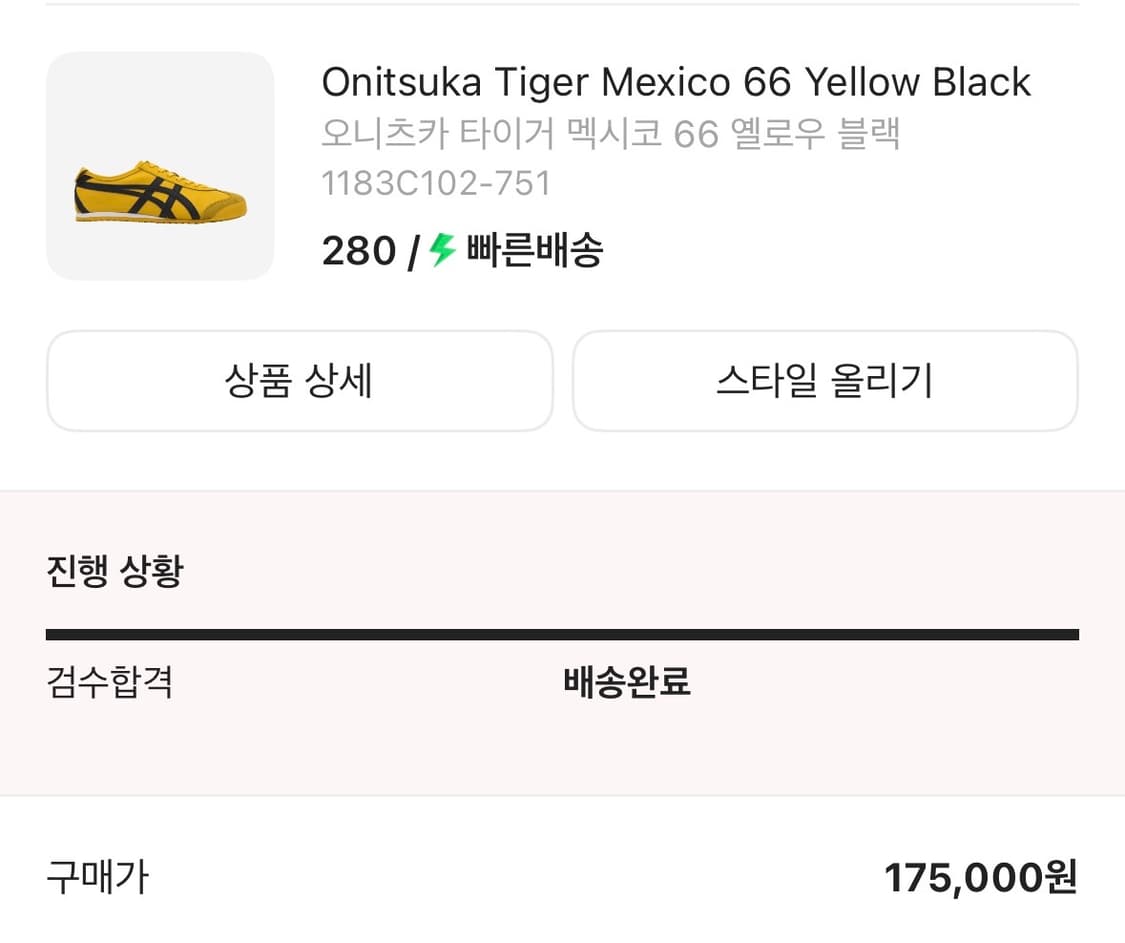Screen dimensions: 1125x943
Task: Click the 구매가 price label
Action: click(x=97, y=877)
